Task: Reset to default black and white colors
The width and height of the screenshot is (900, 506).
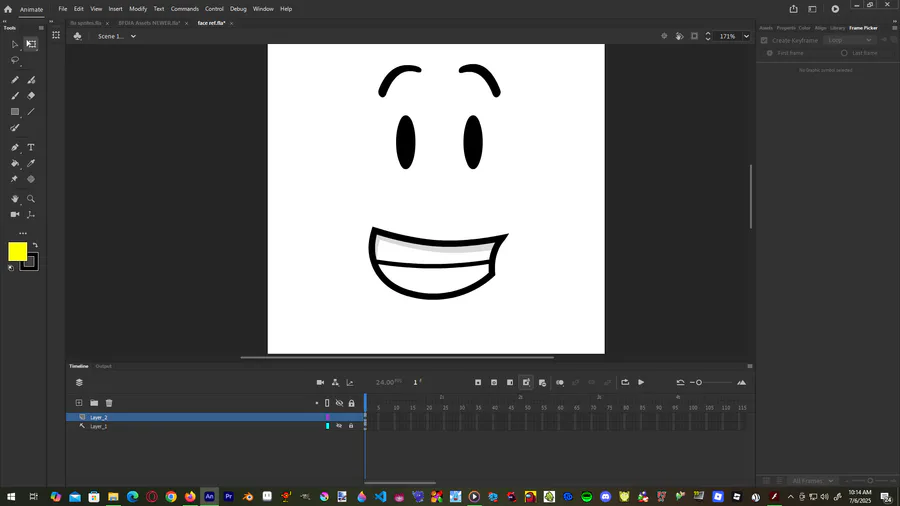Action: (x=11, y=268)
